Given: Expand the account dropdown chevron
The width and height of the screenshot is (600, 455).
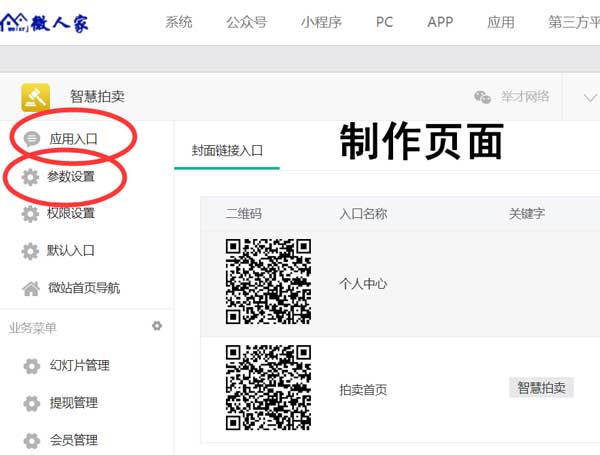Looking at the screenshot, I should (590, 97).
